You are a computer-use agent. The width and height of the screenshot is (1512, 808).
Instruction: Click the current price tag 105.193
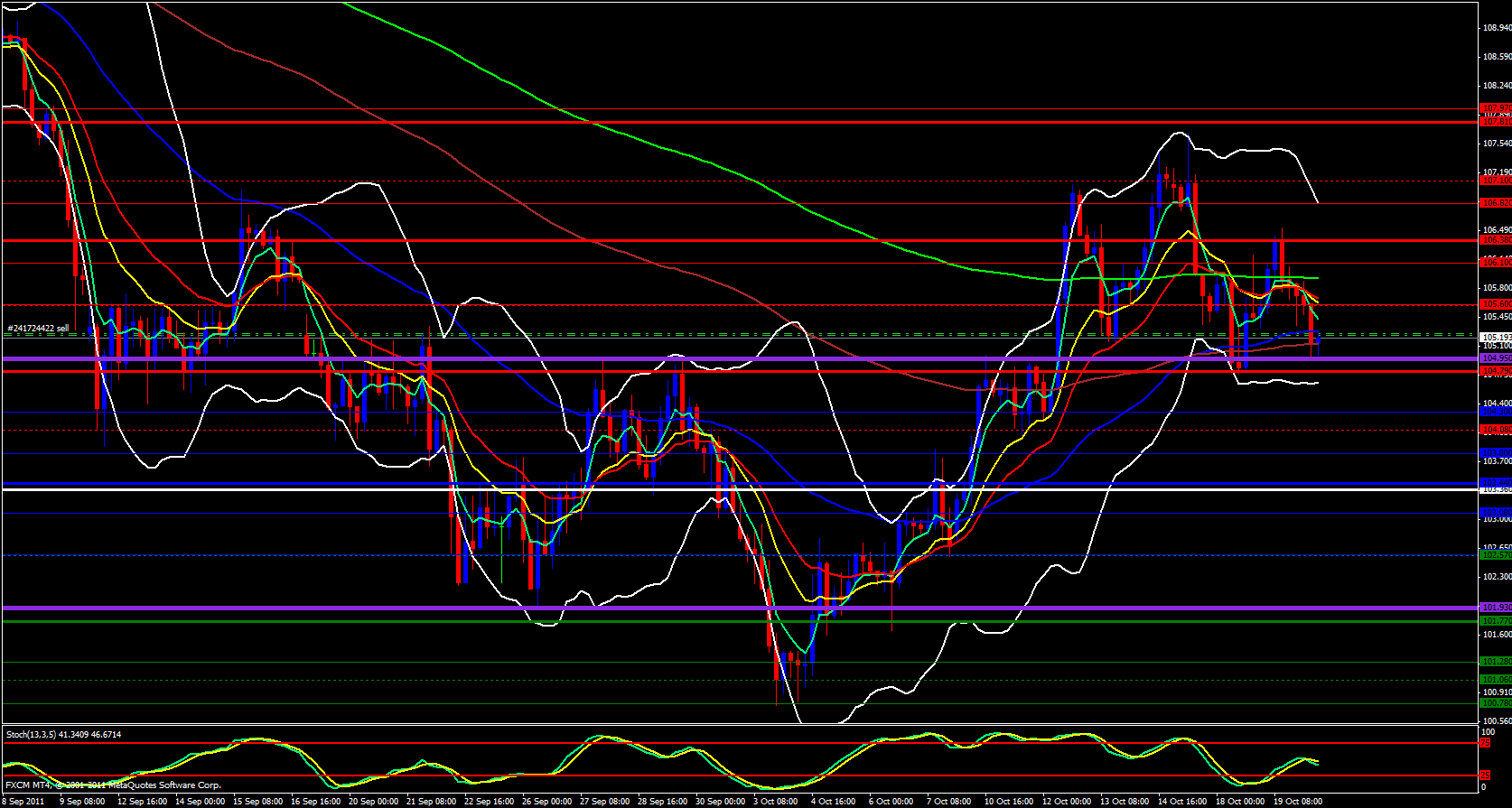(x=1496, y=337)
